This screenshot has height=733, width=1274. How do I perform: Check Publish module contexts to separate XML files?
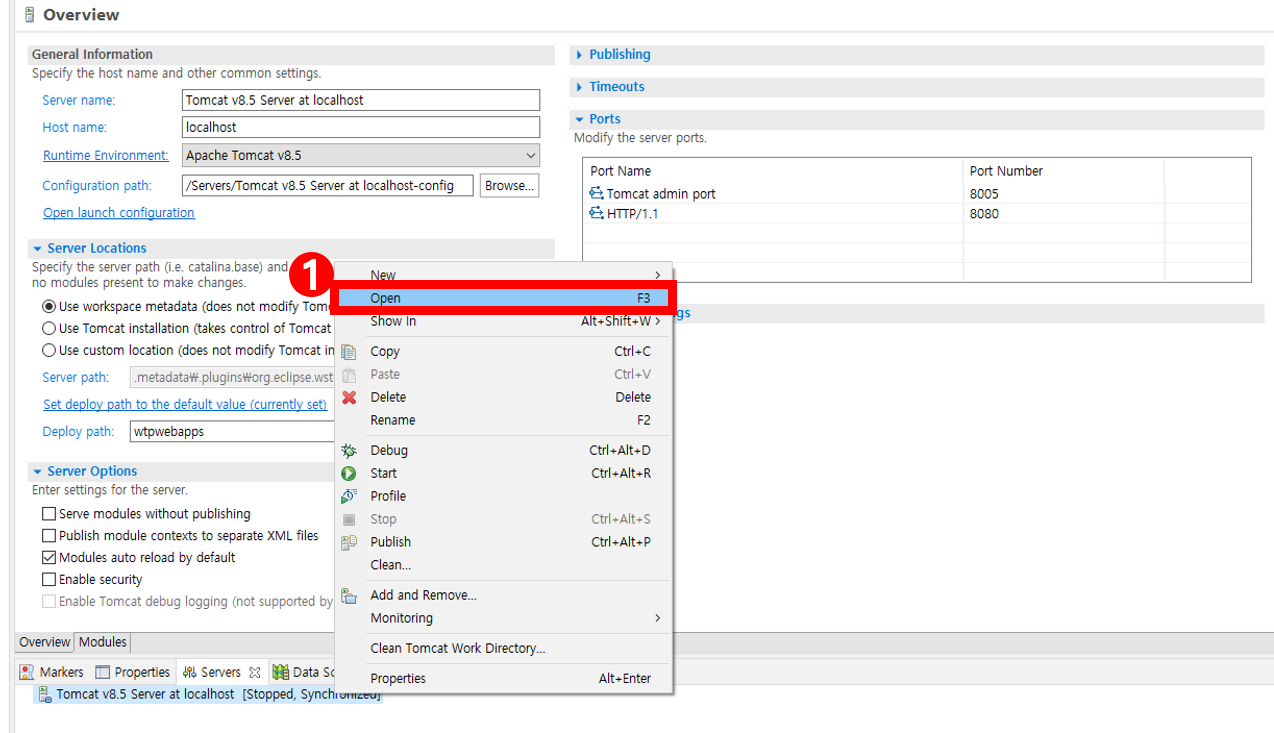[49, 536]
